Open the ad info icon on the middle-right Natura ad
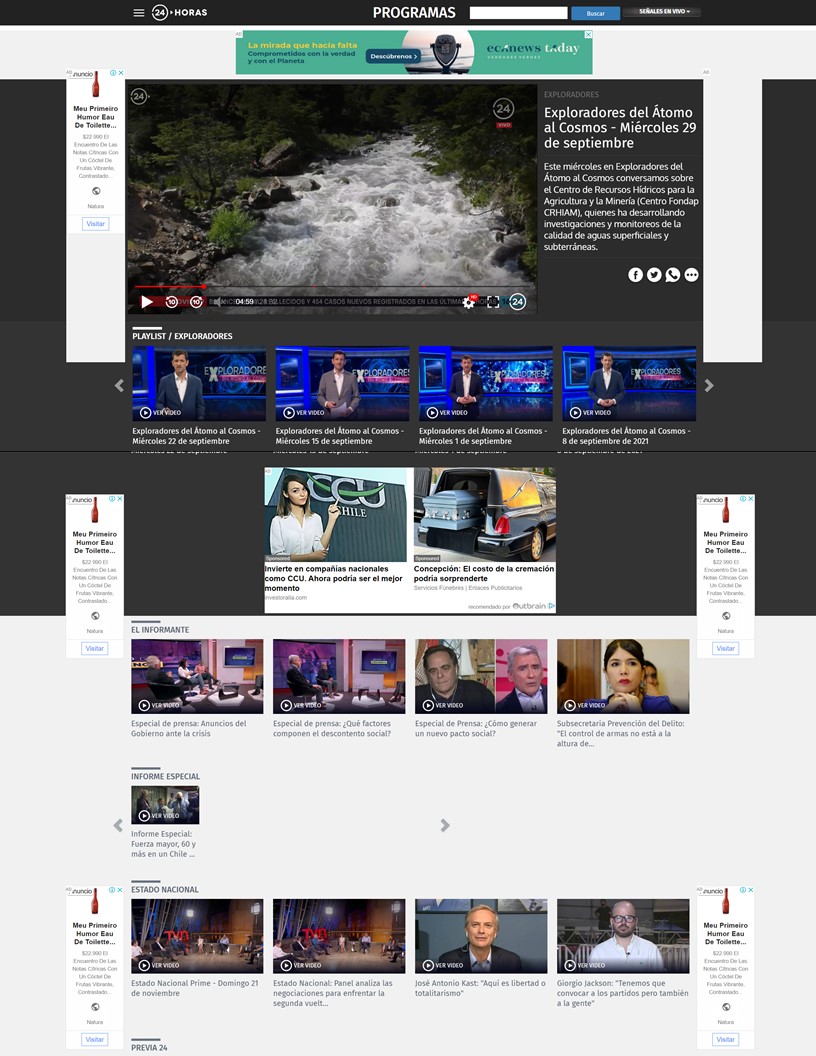Image resolution: width=816 pixels, height=1056 pixels. (x=743, y=498)
